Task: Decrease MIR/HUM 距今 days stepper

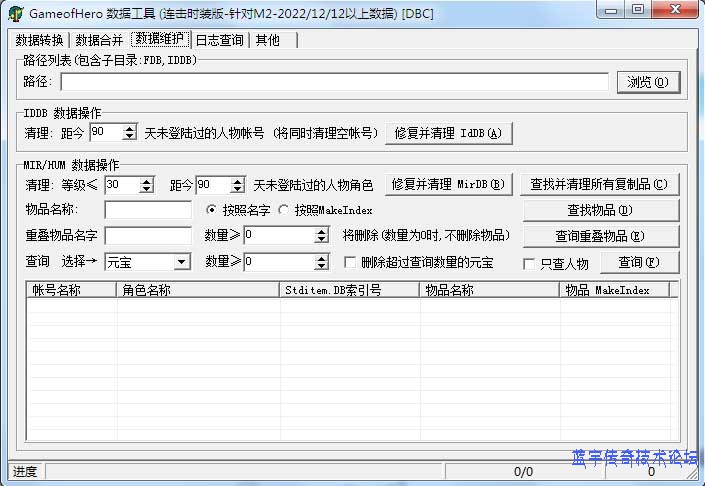Action: [237, 189]
